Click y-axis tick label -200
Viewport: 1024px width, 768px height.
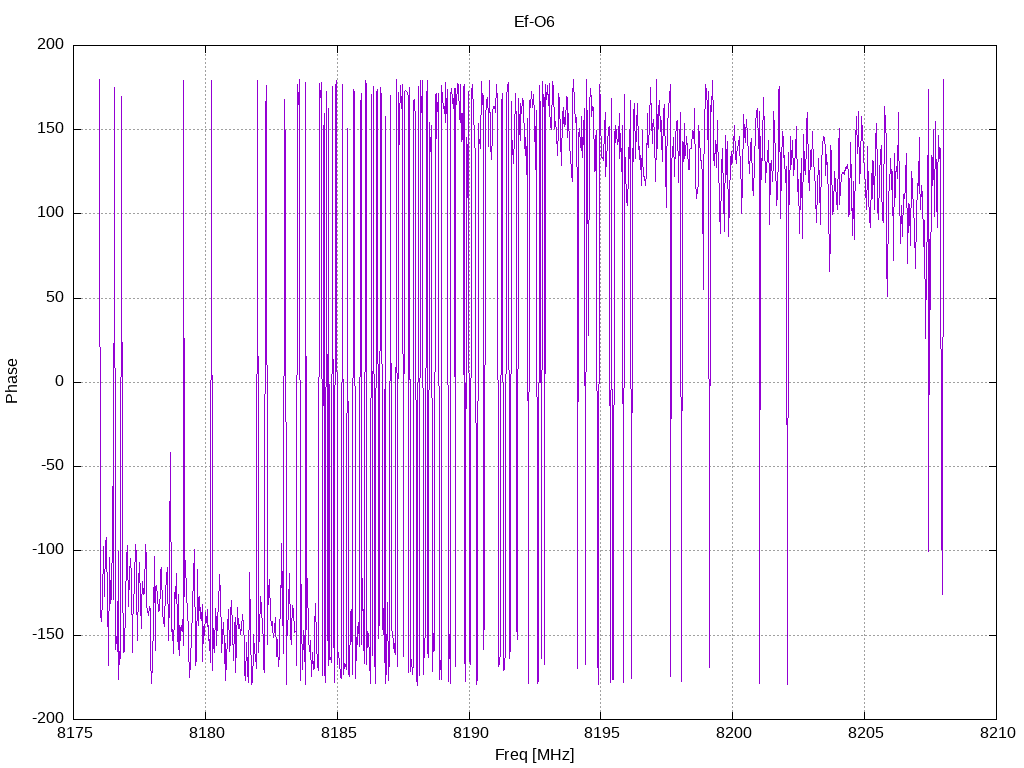(48, 718)
